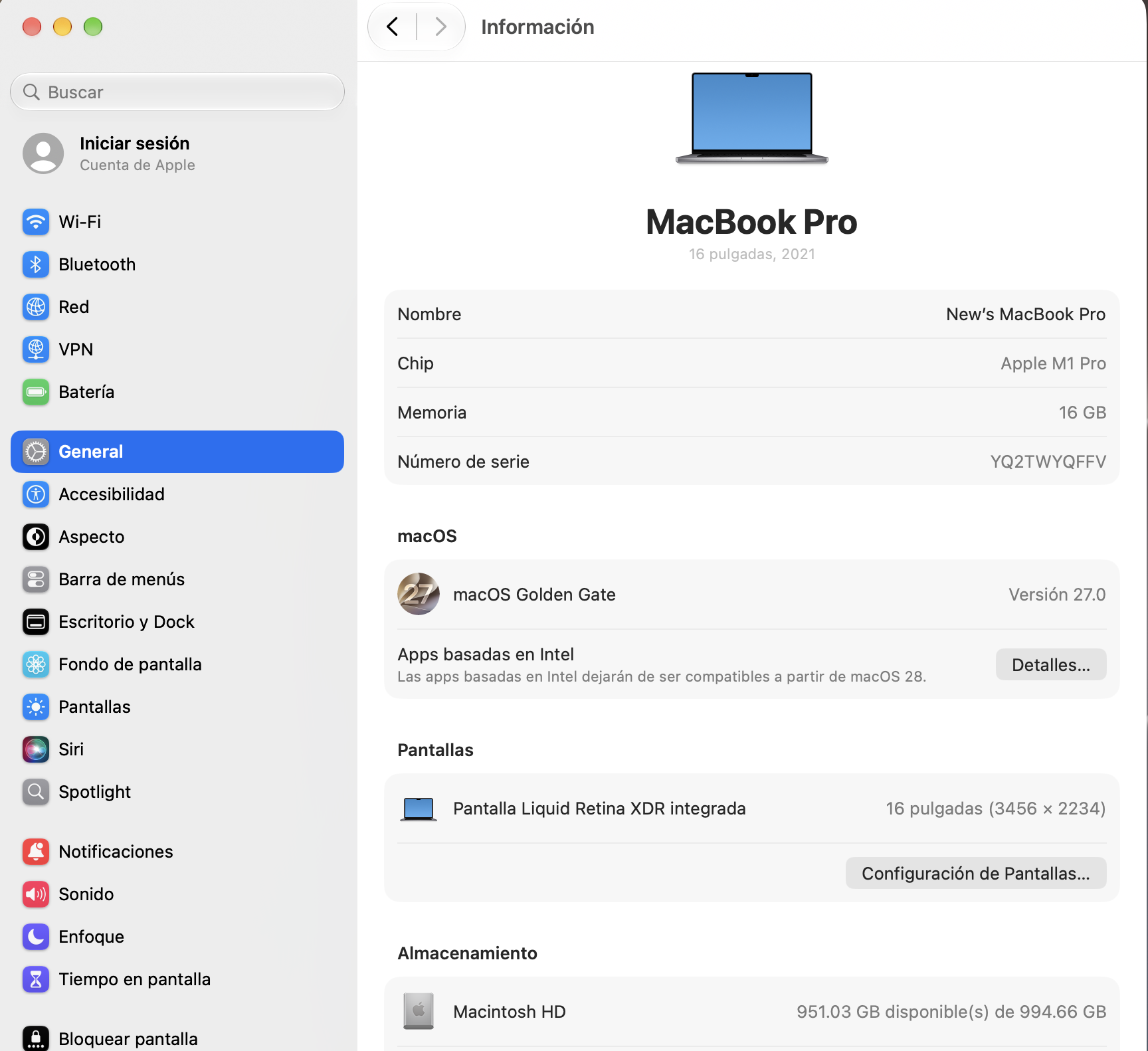The width and height of the screenshot is (1148, 1051).
Task: Select the Aspecto icon
Action: (x=36, y=537)
